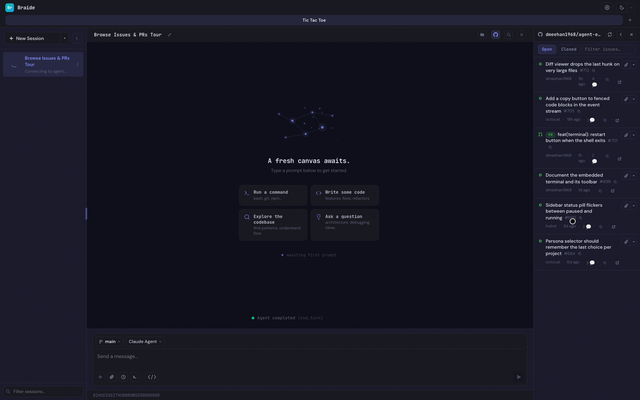Image resolution: width=640 pixels, height=400 pixels.
Task: Attach Diff viewer issue with paperclip
Action: coord(626,64)
